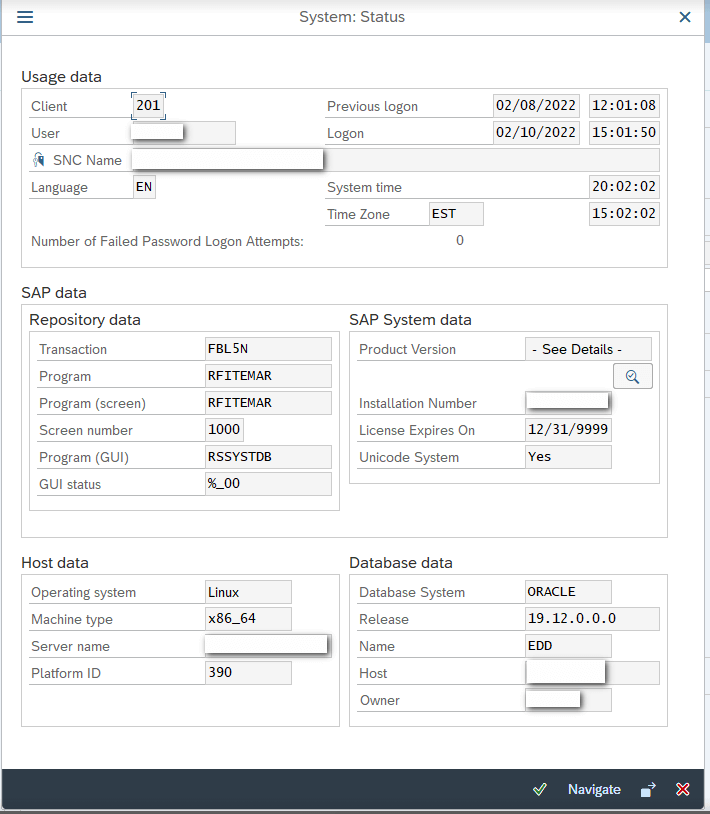The image size is (710, 814).
Task: Click the Client field showing 201
Action: click(148, 106)
